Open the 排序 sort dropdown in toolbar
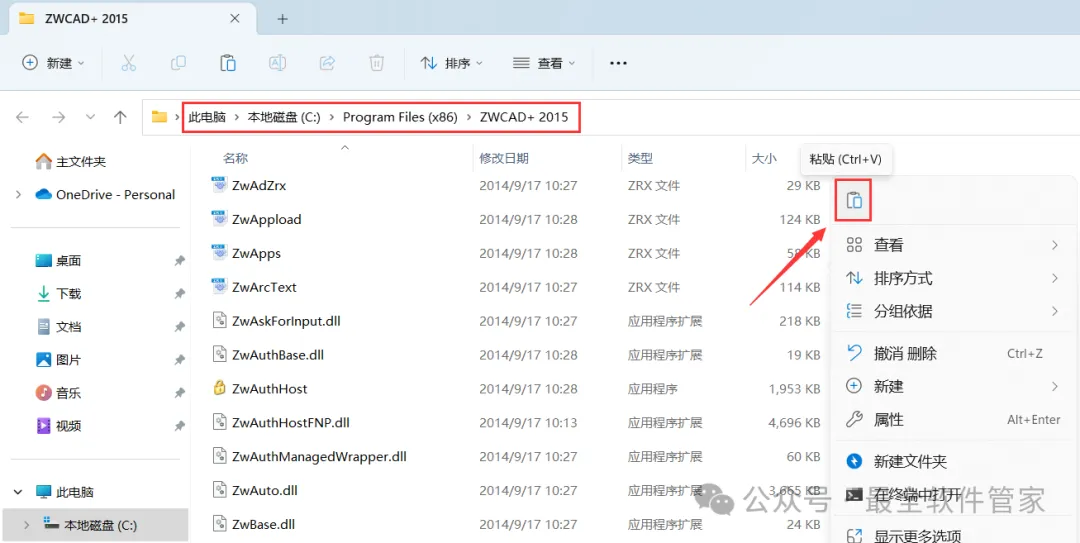Viewport: 1080px width, 543px height. (x=451, y=63)
